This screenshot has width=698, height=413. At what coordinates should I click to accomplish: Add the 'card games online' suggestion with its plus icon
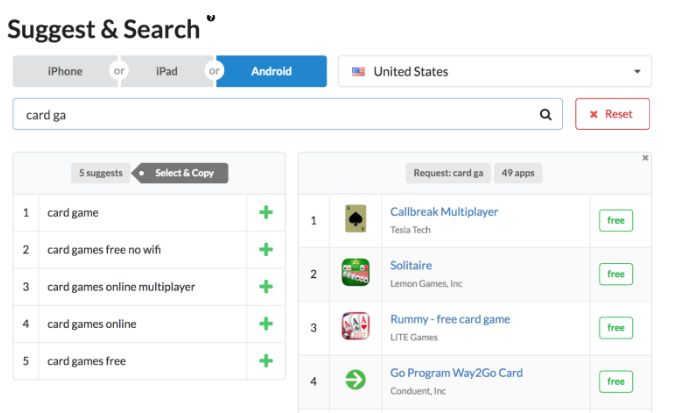[x=266, y=324]
